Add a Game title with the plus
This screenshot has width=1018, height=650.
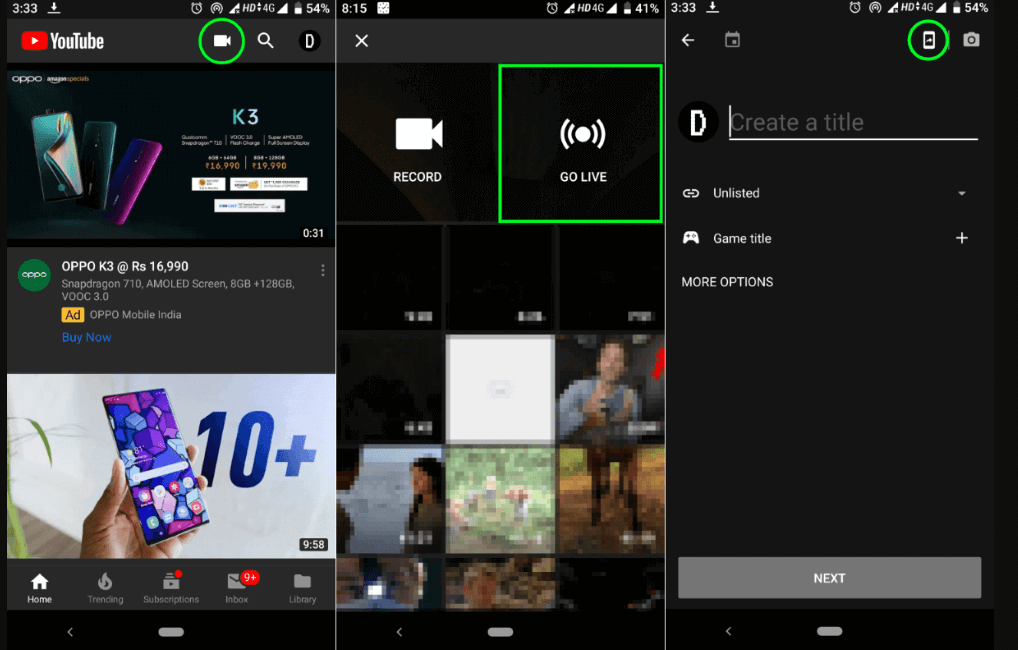(x=962, y=238)
